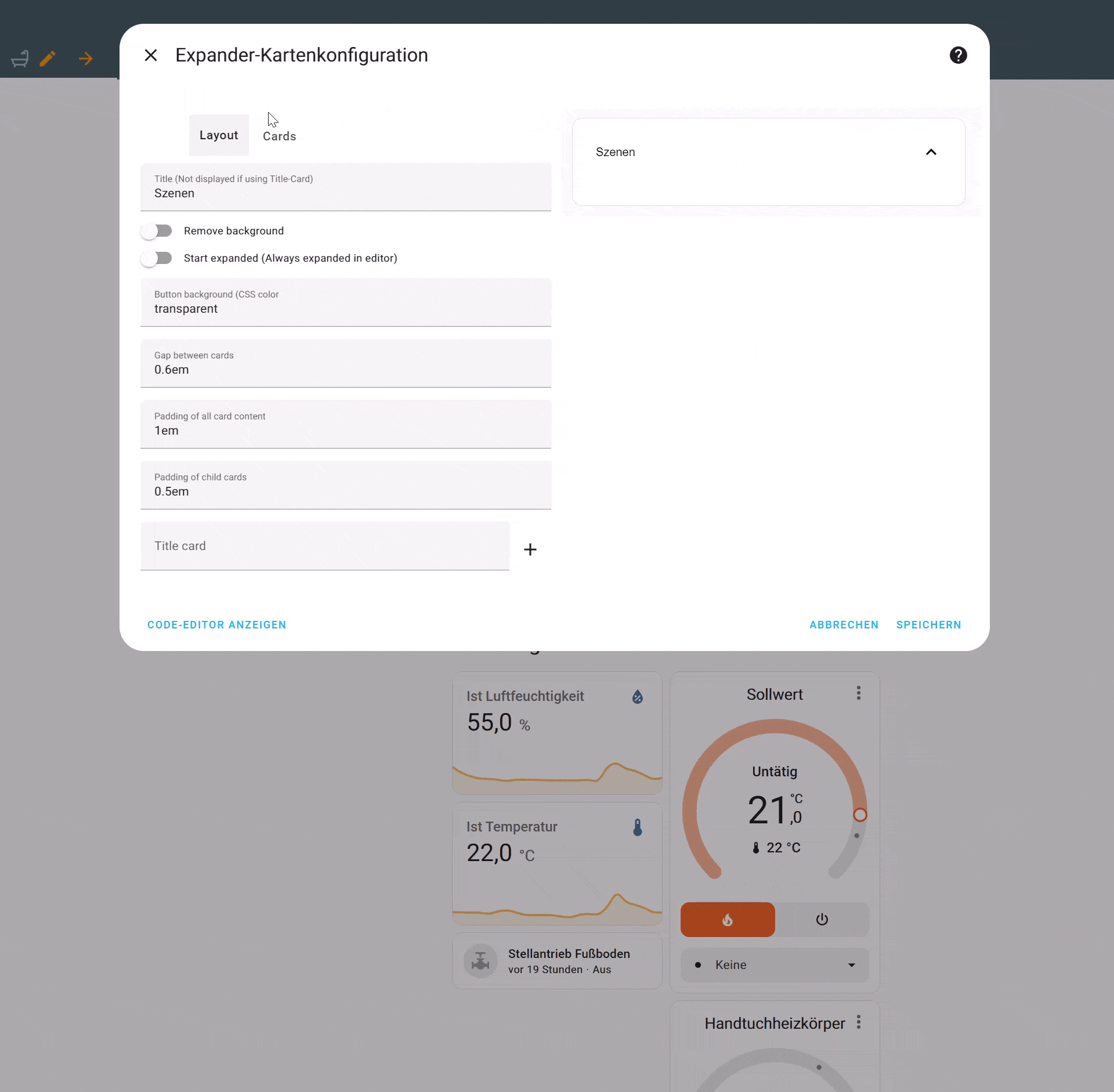The width and height of the screenshot is (1114, 1092).
Task: Open the three-dot menu on Sollwert card
Action: pos(858,693)
